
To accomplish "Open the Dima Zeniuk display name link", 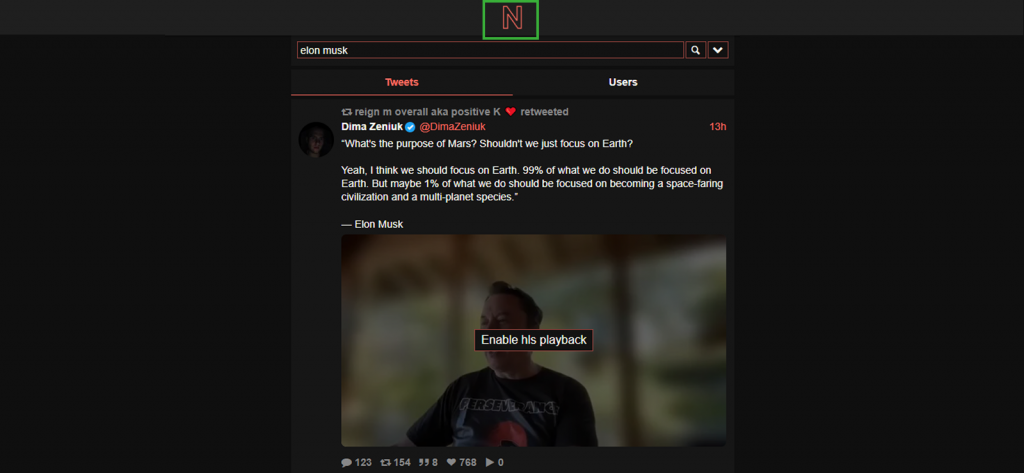I will [x=372, y=127].
